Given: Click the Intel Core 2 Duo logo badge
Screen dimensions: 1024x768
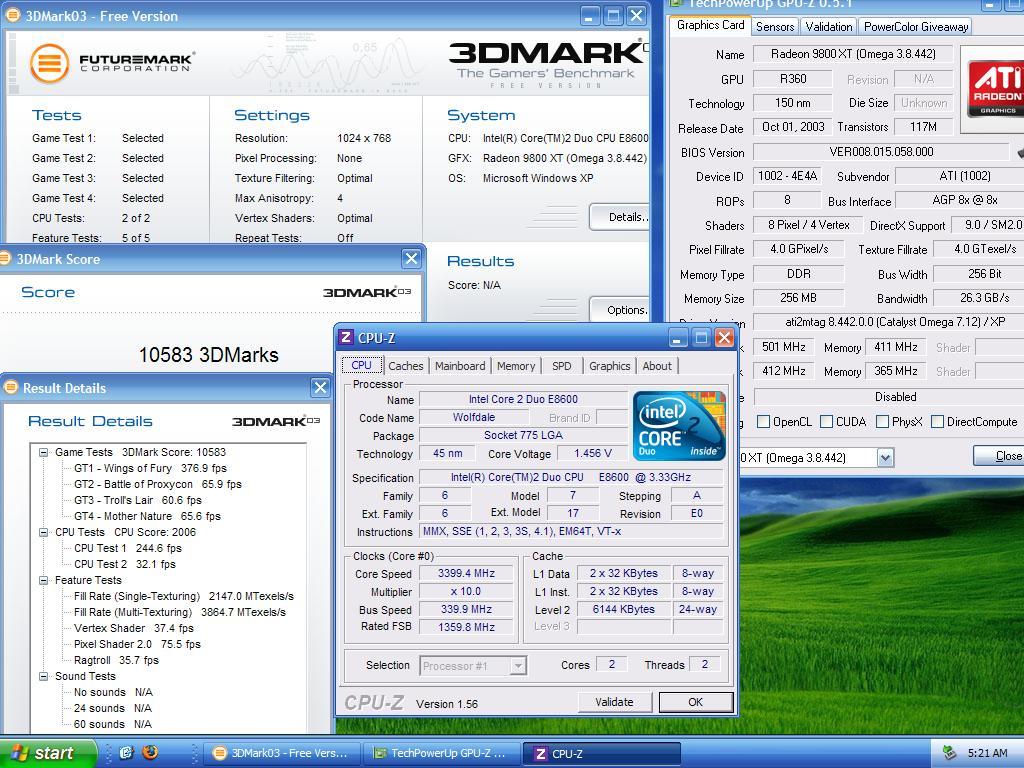Looking at the screenshot, I should pyautogui.click(x=679, y=426).
